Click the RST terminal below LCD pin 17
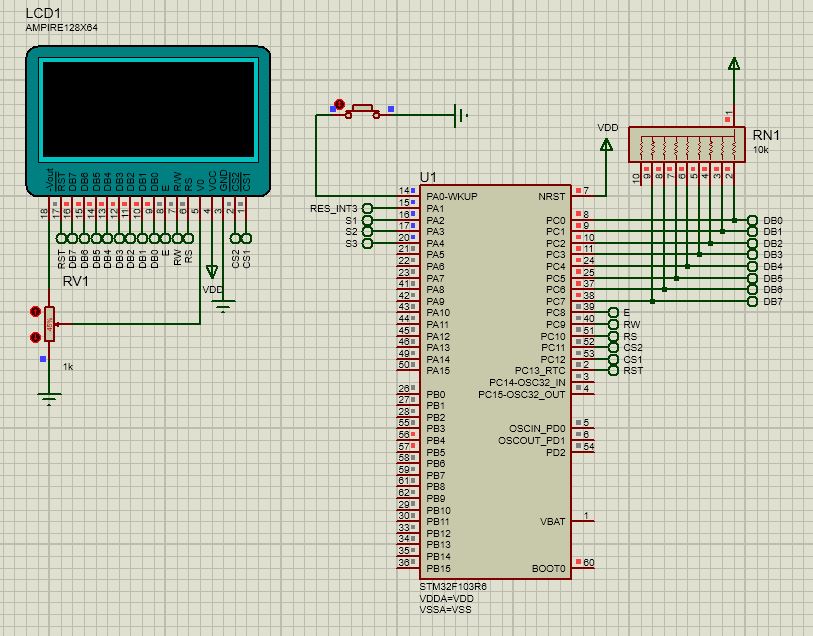The image size is (813, 636). (x=61, y=238)
